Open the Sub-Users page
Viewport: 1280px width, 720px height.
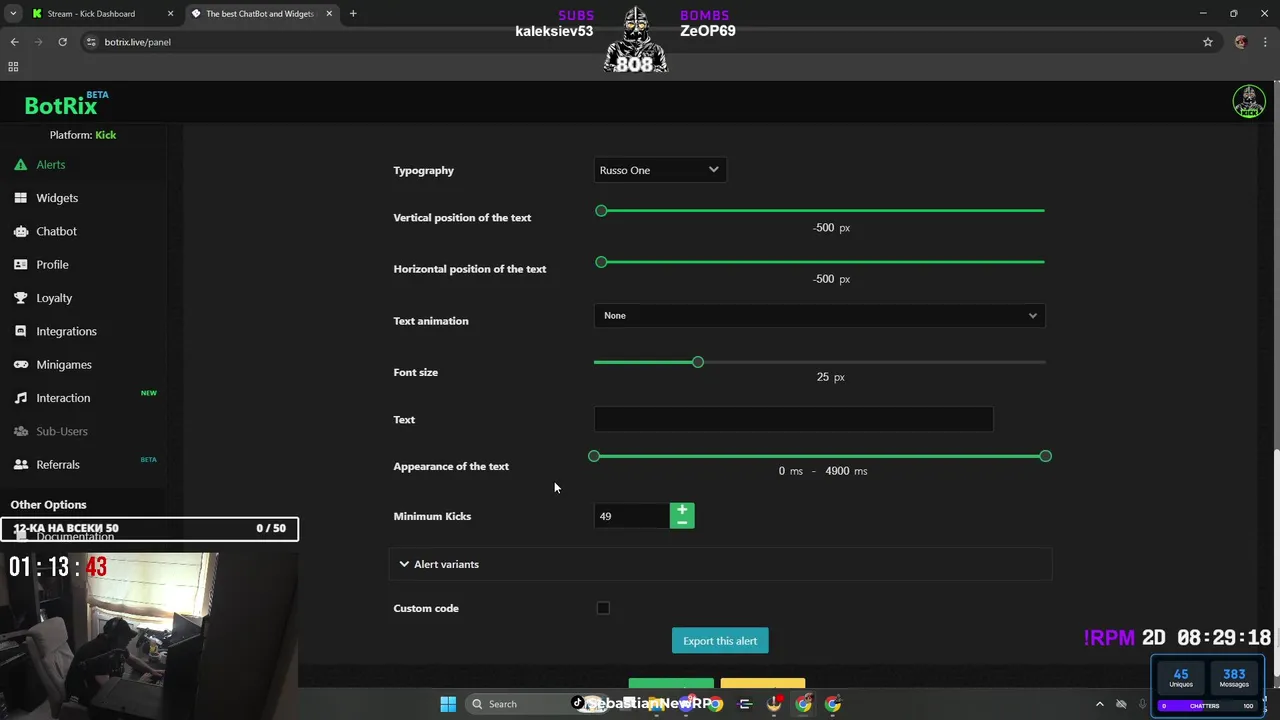62,431
